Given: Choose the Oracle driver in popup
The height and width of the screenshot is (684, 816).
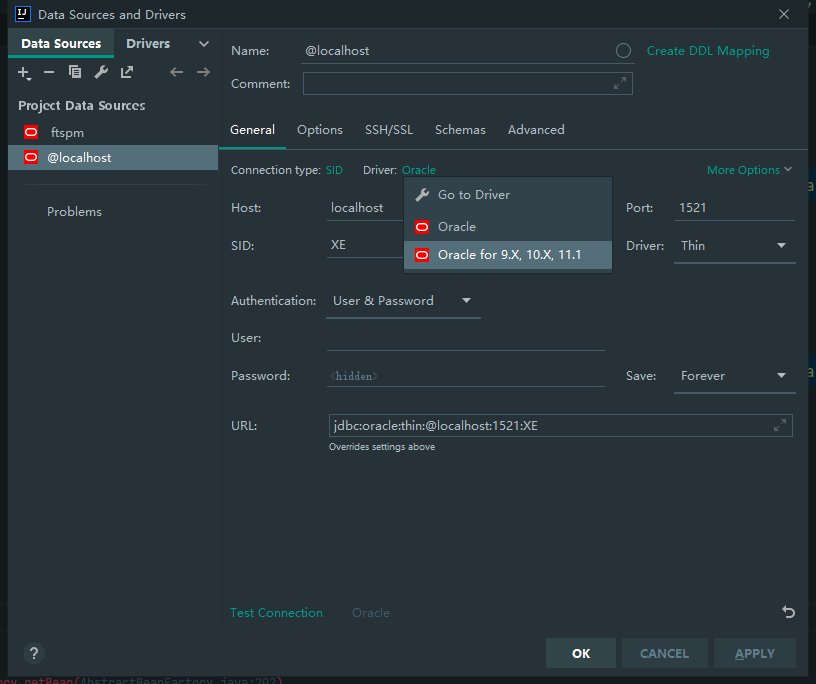Looking at the screenshot, I should coord(508,226).
